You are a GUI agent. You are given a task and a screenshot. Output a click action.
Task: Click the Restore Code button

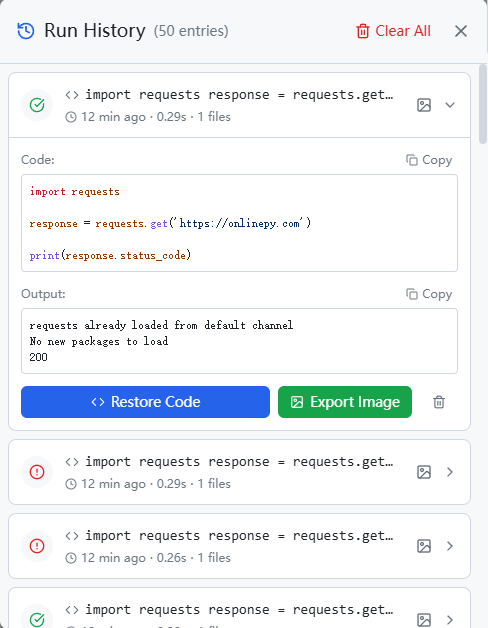(145, 402)
